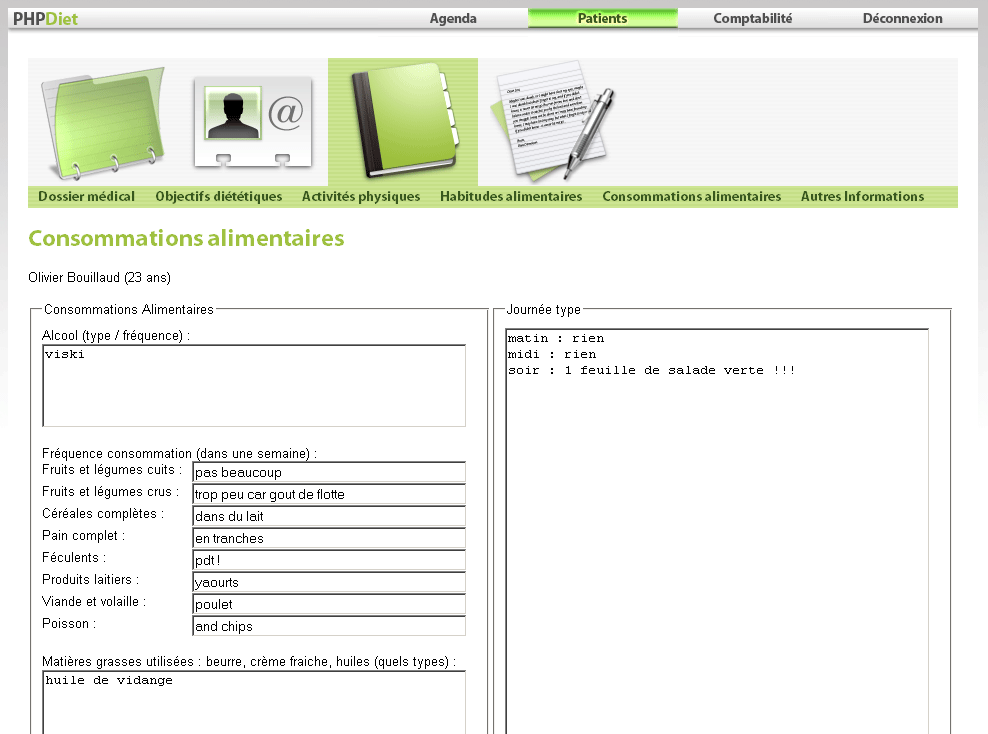Go to the Patients menu

(602, 18)
